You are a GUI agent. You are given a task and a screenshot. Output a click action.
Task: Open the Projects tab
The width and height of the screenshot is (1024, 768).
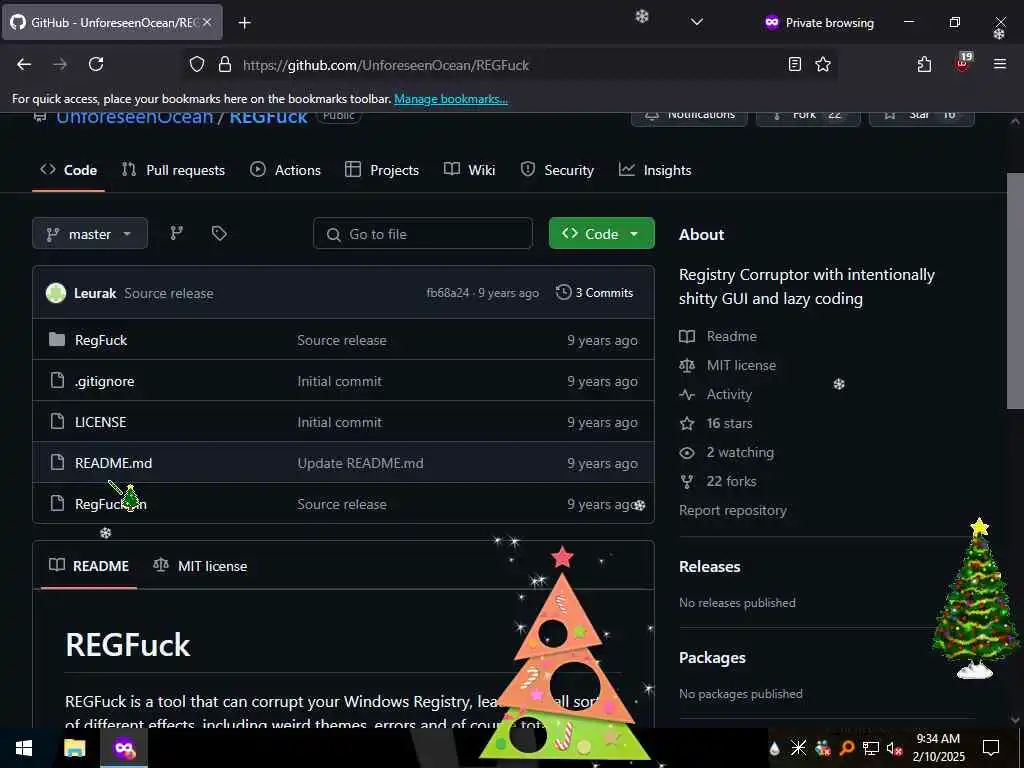(x=382, y=170)
